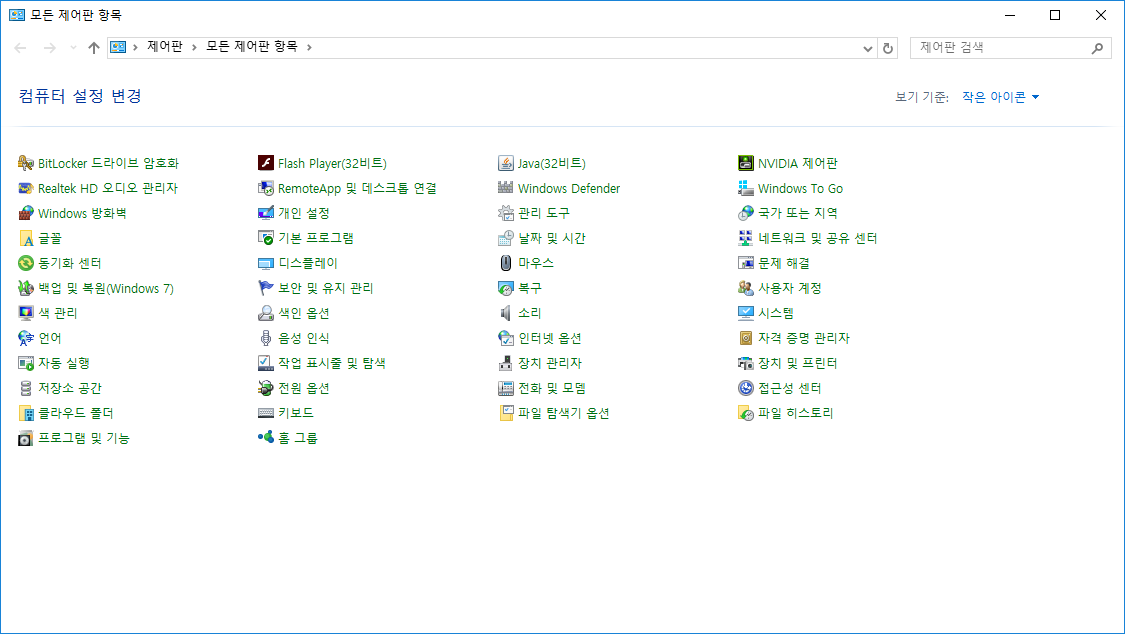Expand the address bar history dropdown
The height and width of the screenshot is (634, 1125).
click(867, 48)
